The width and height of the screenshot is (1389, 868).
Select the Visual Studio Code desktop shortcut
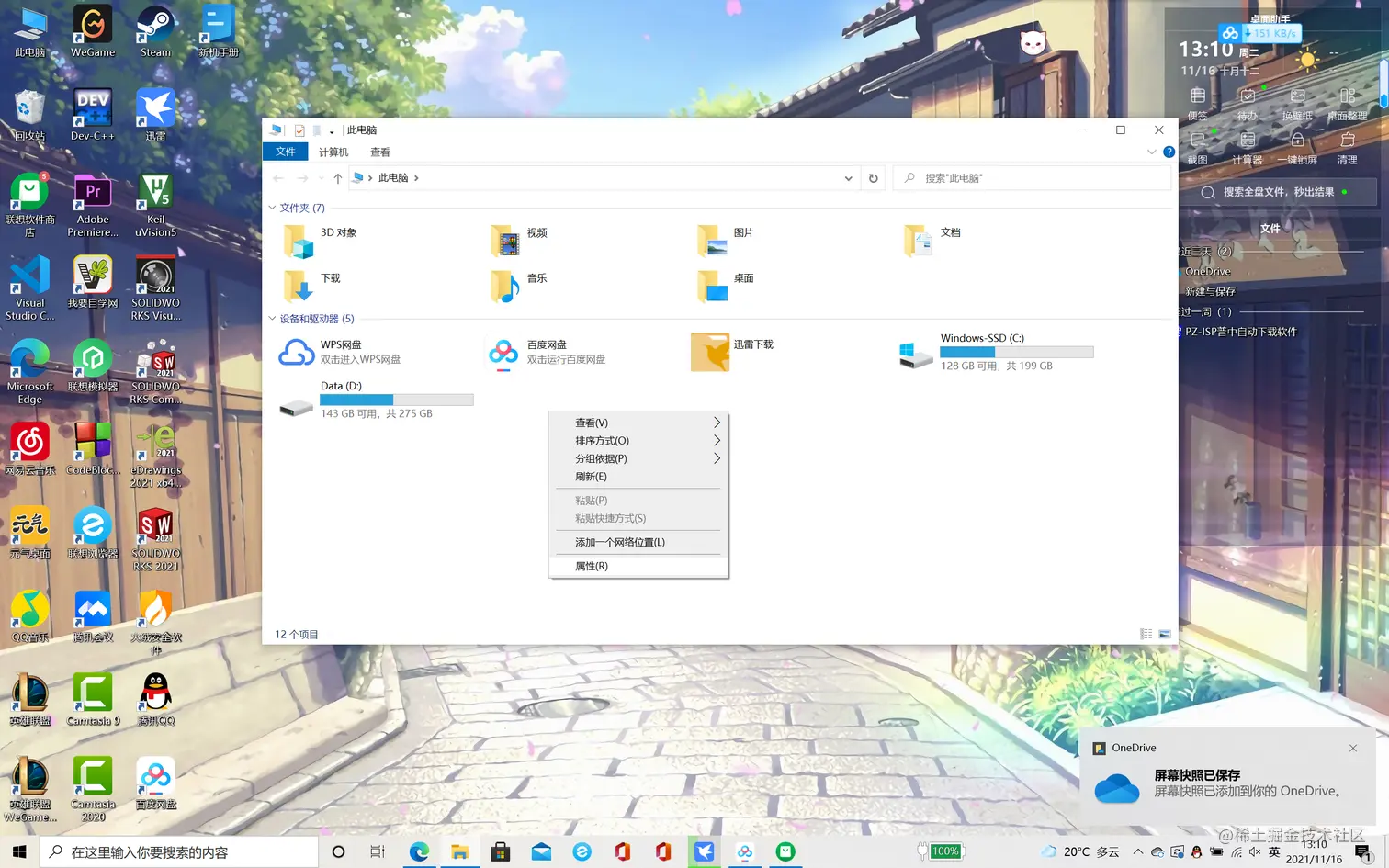pyautogui.click(x=30, y=289)
